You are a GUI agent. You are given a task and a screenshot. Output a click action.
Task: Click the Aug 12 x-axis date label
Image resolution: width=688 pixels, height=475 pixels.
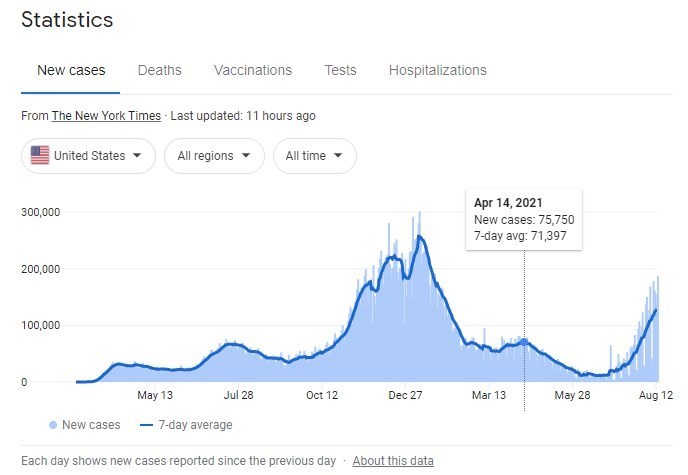click(656, 395)
